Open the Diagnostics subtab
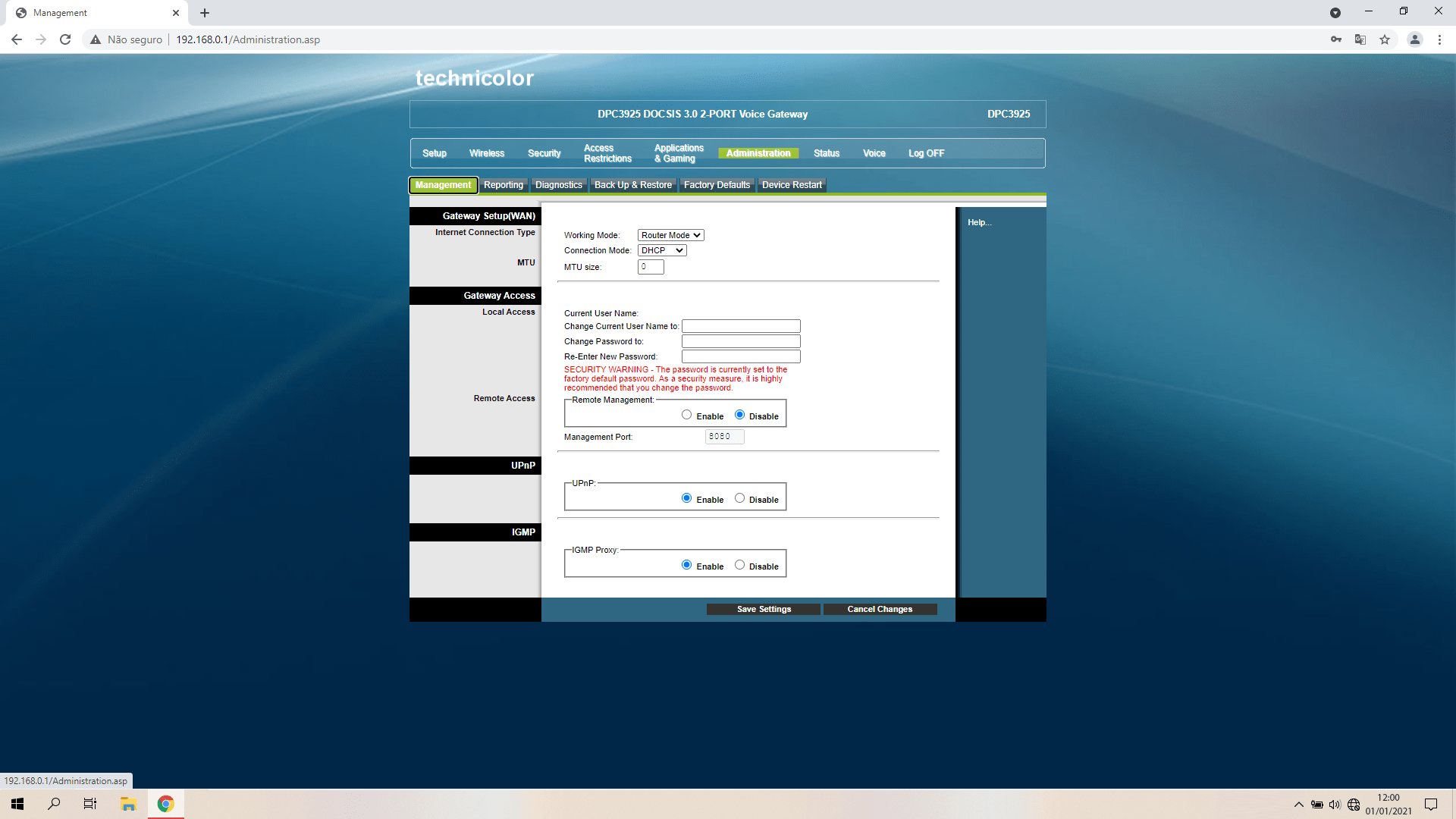Image resolution: width=1456 pixels, height=819 pixels. [x=559, y=184]
